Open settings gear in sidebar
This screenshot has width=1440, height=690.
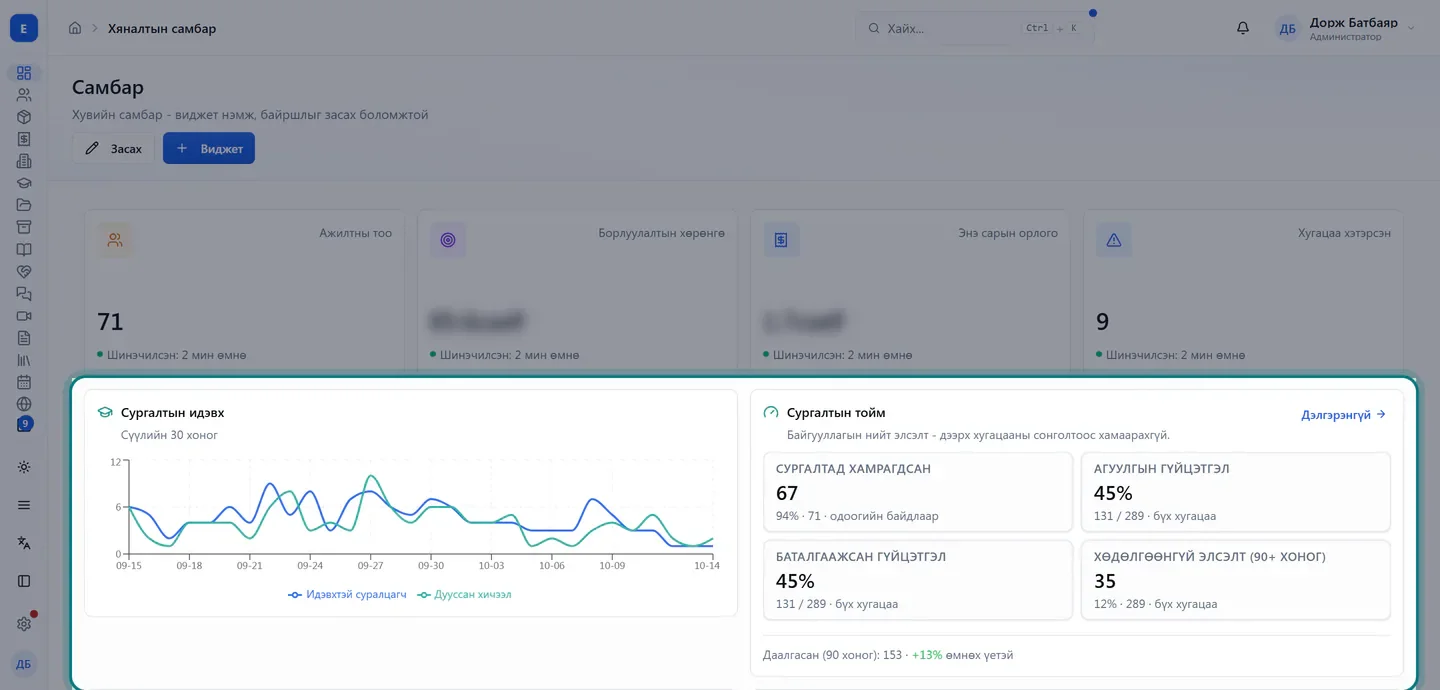[24, 624]
